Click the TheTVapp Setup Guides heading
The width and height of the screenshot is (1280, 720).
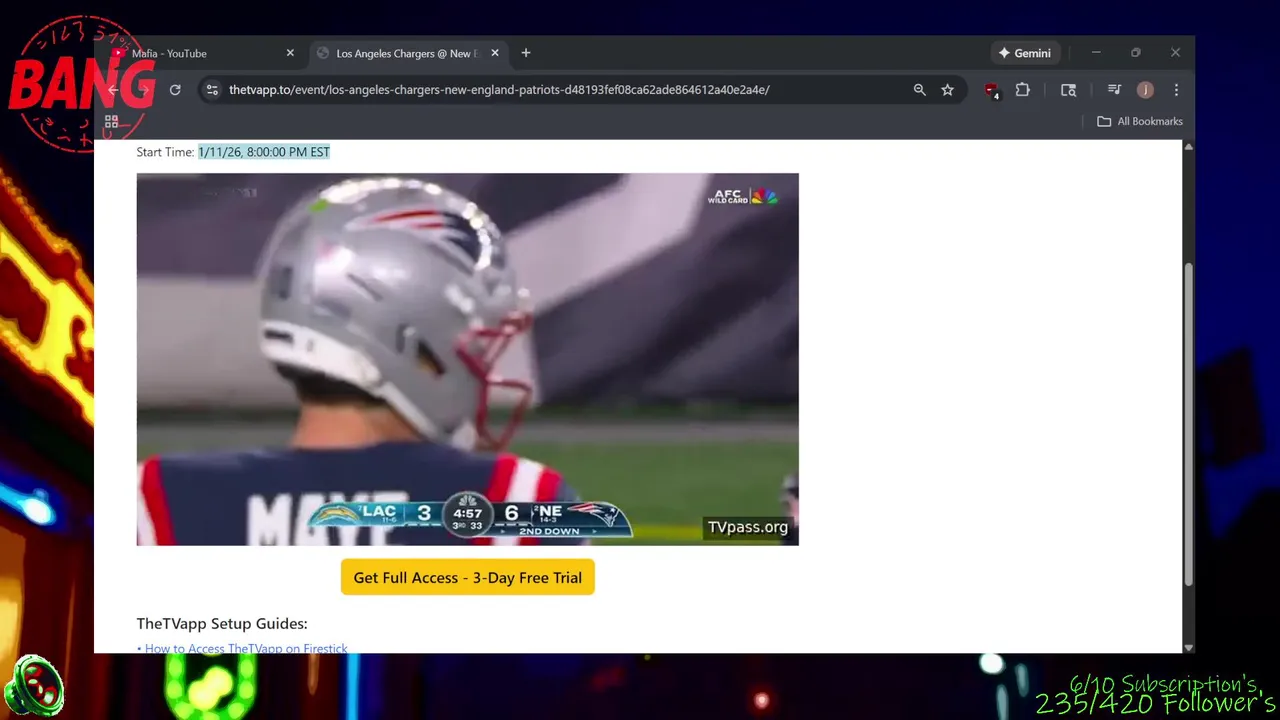click(x=222, y=623)
